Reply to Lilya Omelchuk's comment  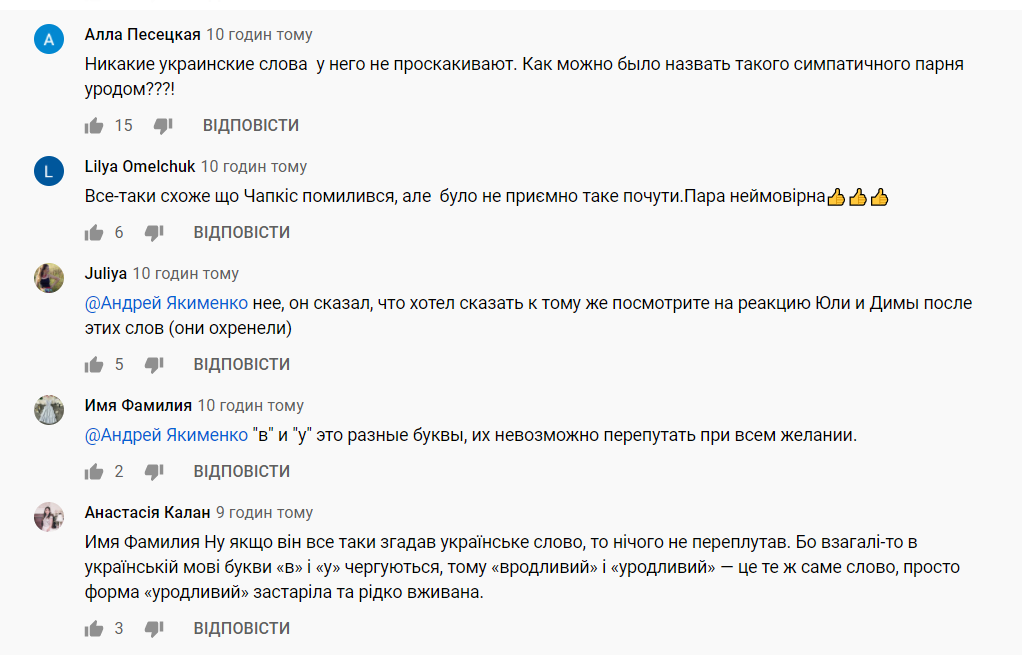tap(242, 233)
